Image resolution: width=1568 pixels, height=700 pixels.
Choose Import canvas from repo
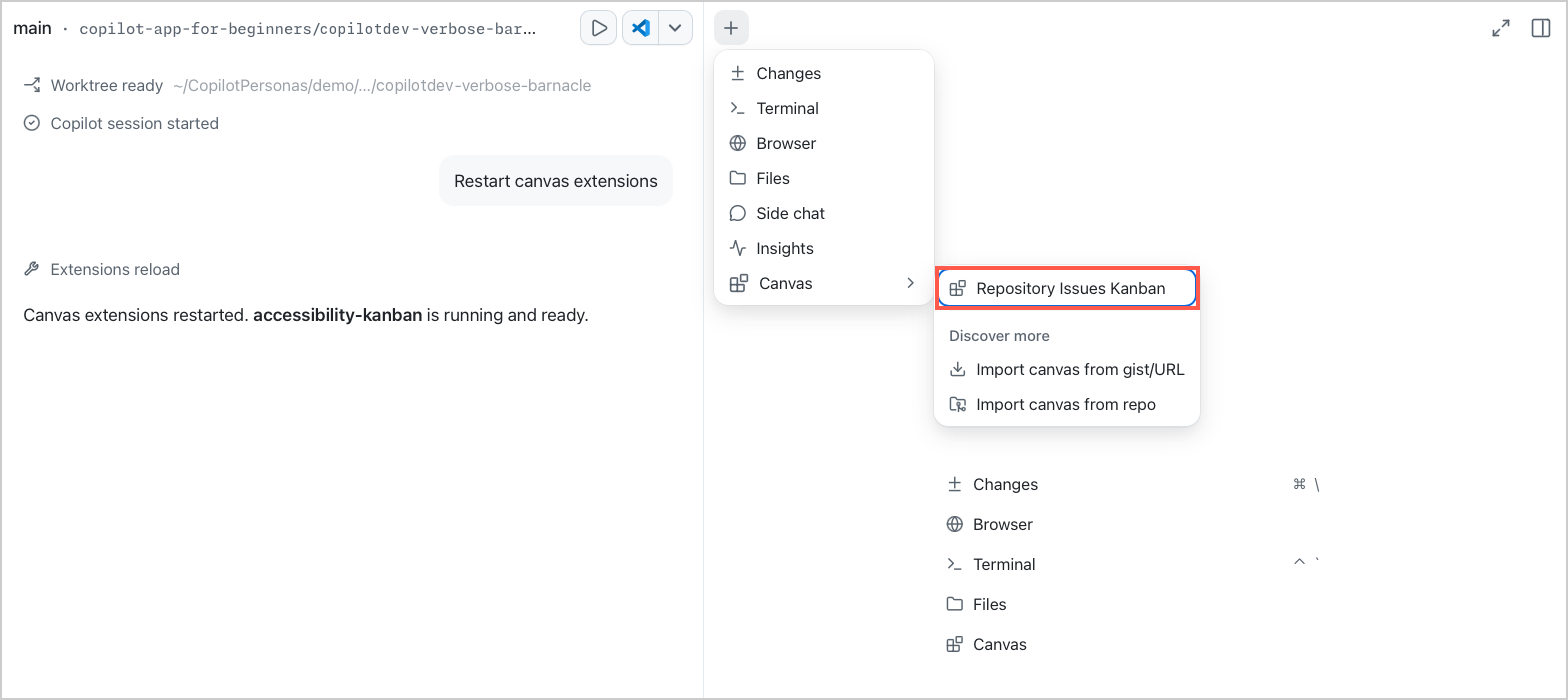(x=1067, y=404)
